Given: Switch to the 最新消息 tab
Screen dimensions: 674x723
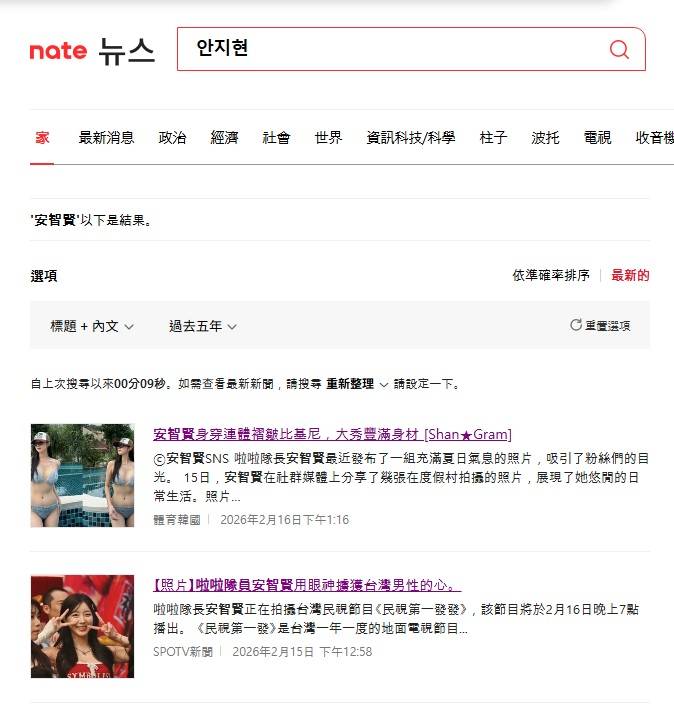Looking at the screenshot, I should pyautogui.click(x=106, y=137).
